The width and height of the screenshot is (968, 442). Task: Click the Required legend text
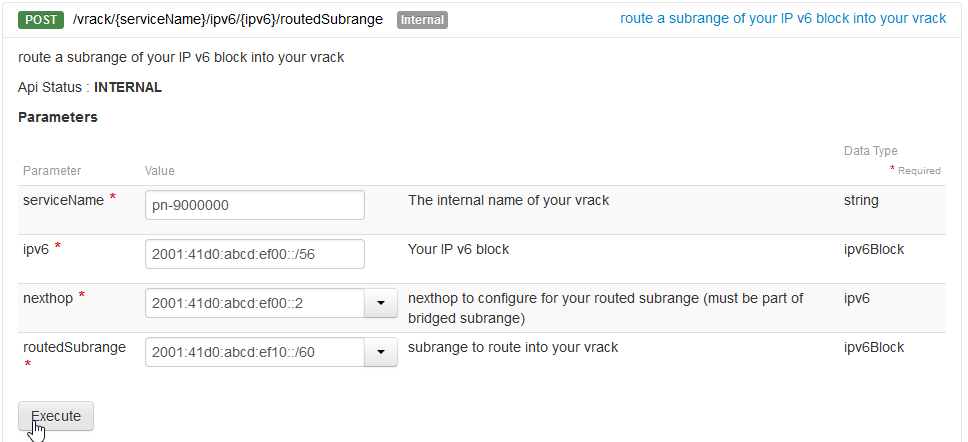tap(918, 171)
